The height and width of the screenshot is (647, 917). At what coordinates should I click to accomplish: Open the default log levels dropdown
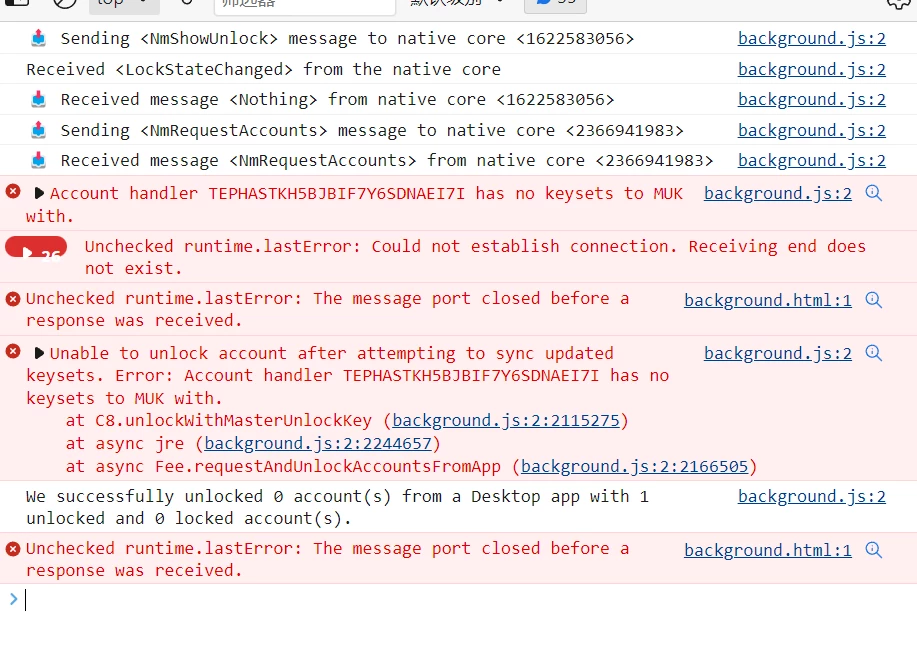(456, 3)
